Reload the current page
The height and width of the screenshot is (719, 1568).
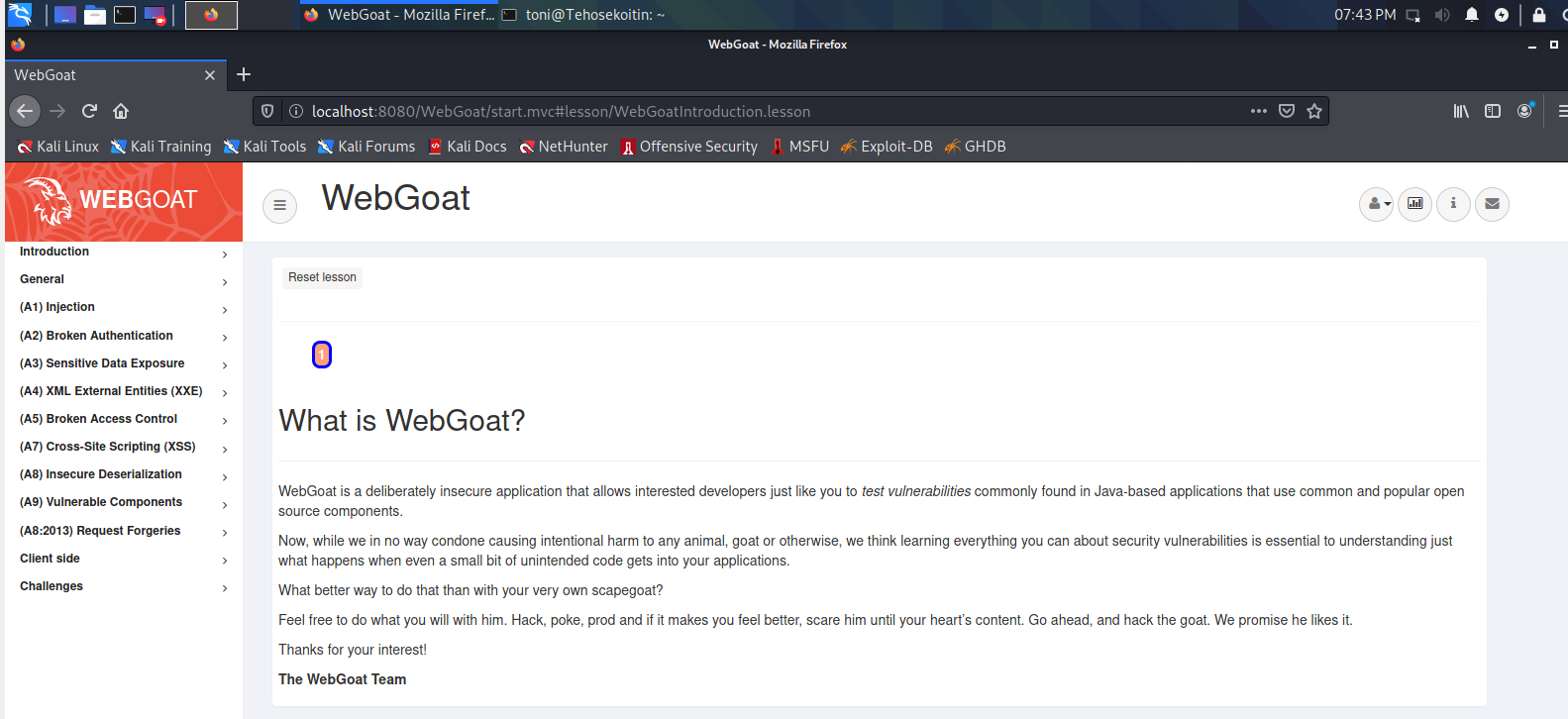coord(89,111)
